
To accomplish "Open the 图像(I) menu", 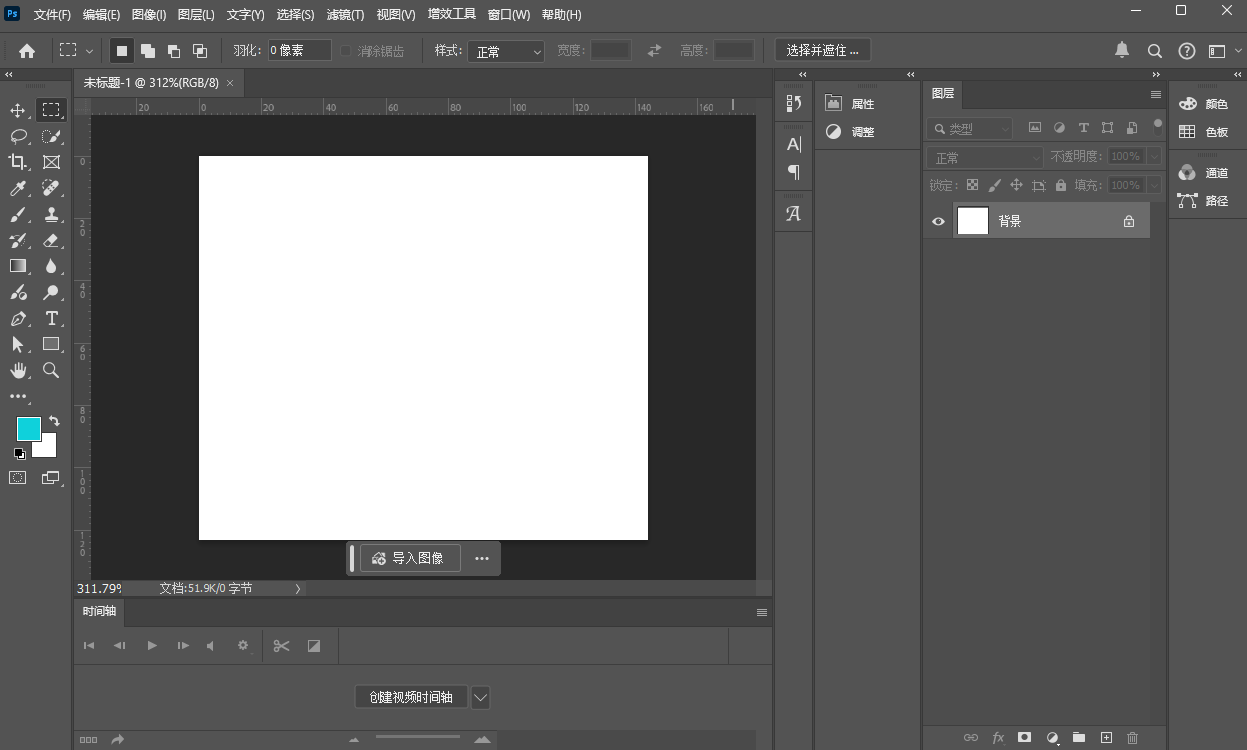I will pos(149,15).
